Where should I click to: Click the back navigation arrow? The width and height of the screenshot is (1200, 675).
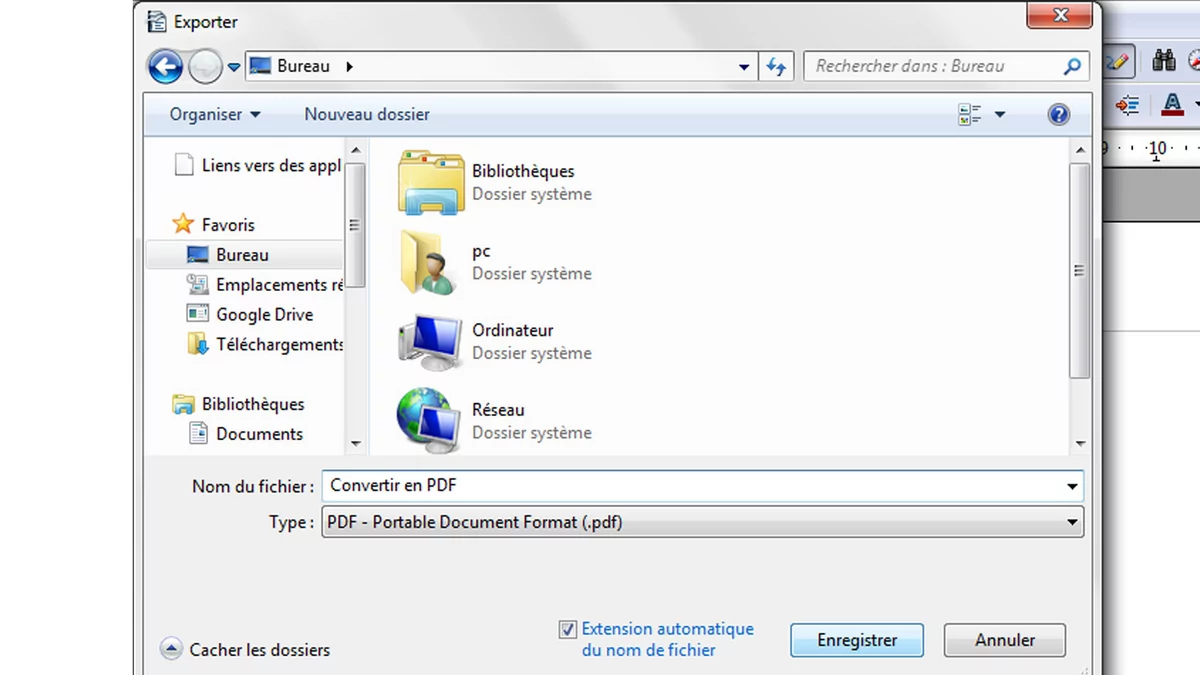(x=165, y=67)
